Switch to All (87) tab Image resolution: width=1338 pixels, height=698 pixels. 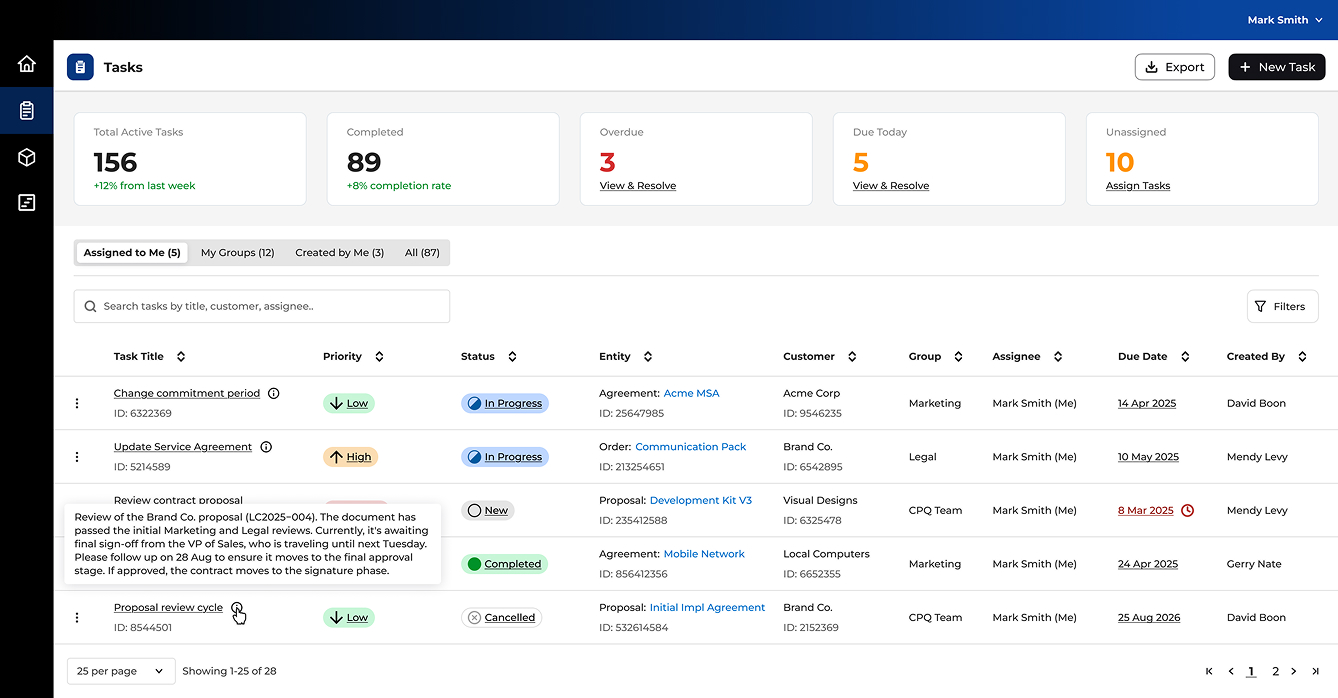point(422,253)
